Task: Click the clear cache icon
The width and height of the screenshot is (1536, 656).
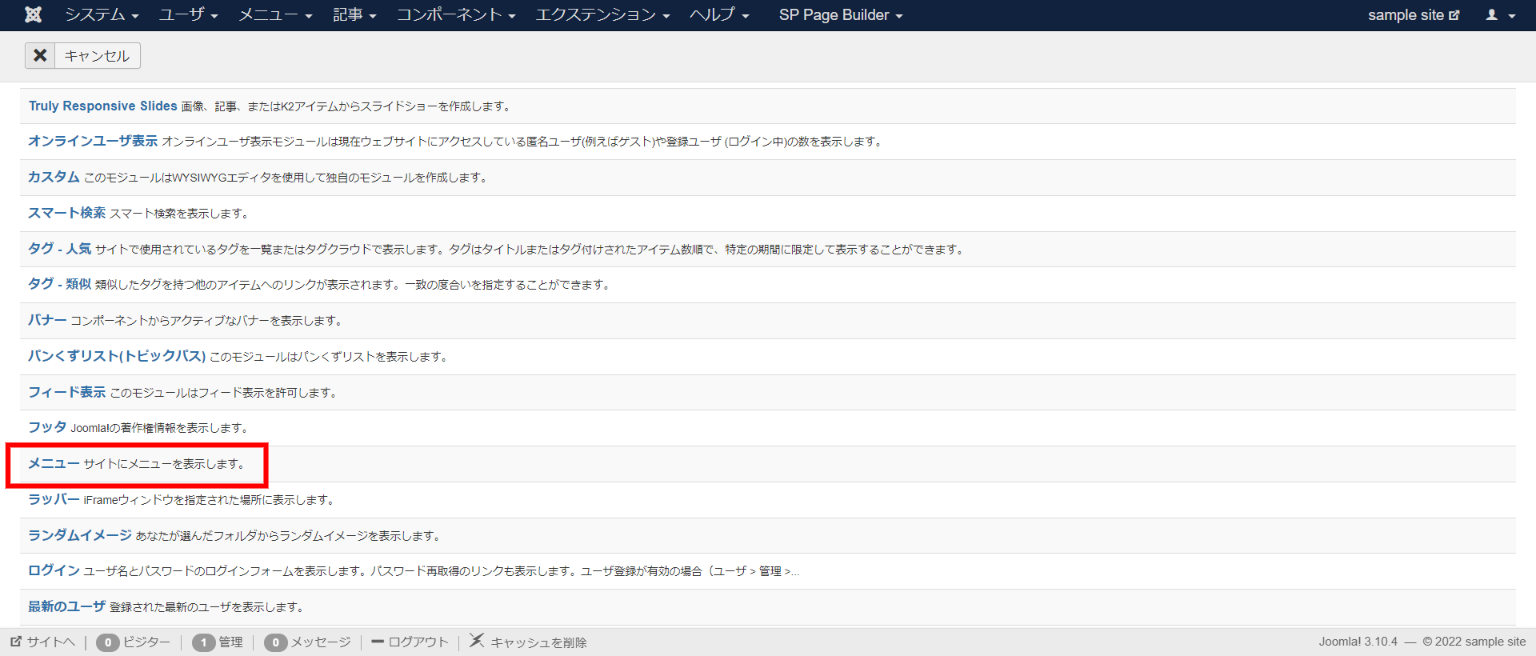Action: tap(477, 641)
